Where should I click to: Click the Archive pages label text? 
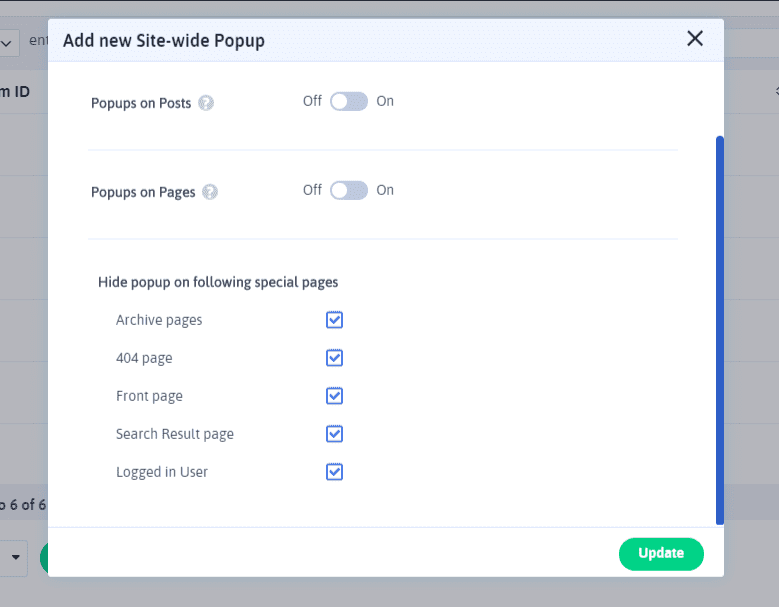point(159,320)
